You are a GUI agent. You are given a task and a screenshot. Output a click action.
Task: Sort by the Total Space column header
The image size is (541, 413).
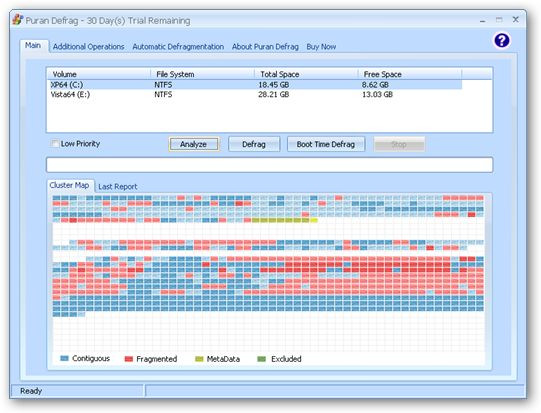[307, 74]
